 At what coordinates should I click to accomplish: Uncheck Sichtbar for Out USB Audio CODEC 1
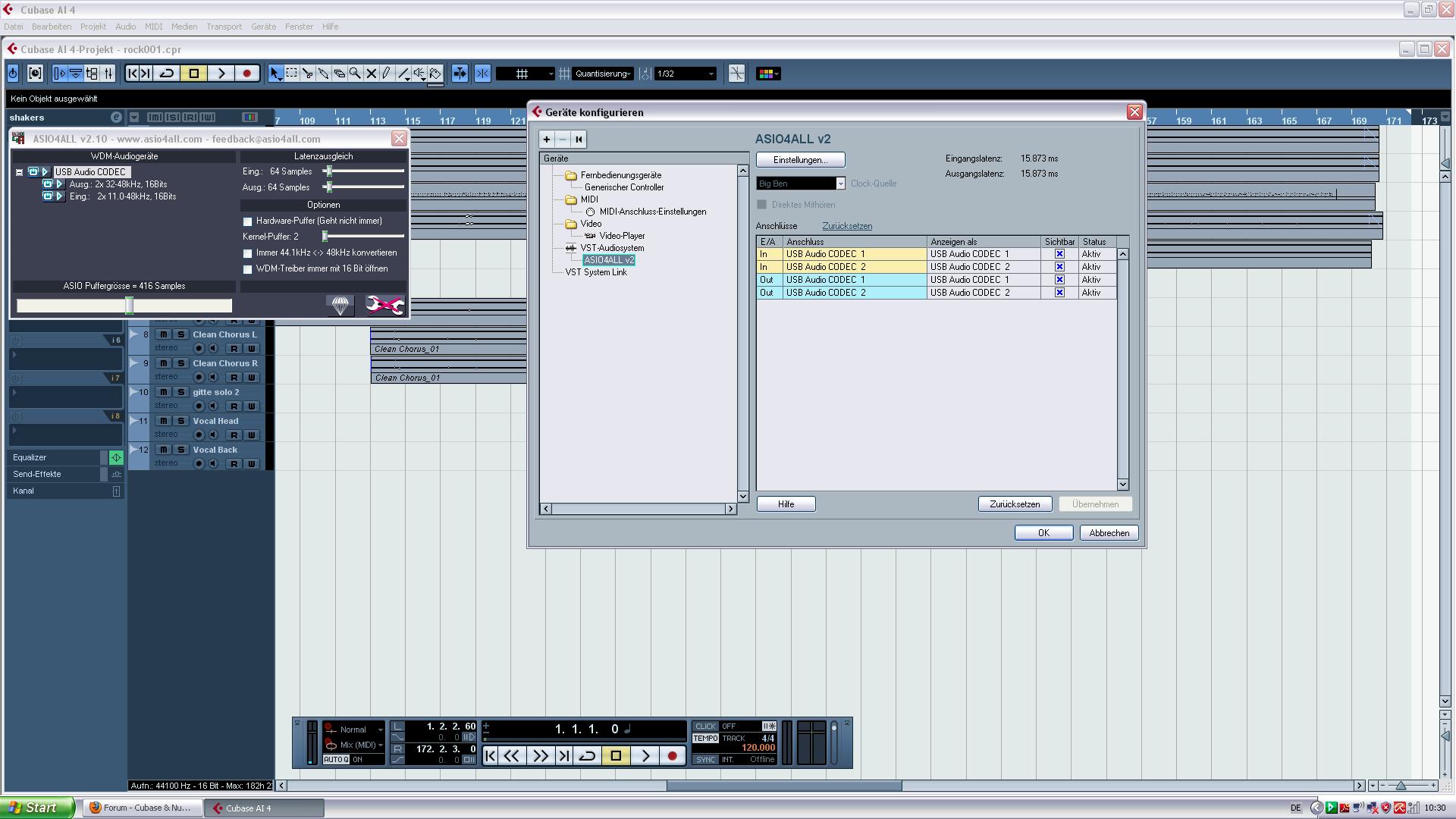point(1059,280)
